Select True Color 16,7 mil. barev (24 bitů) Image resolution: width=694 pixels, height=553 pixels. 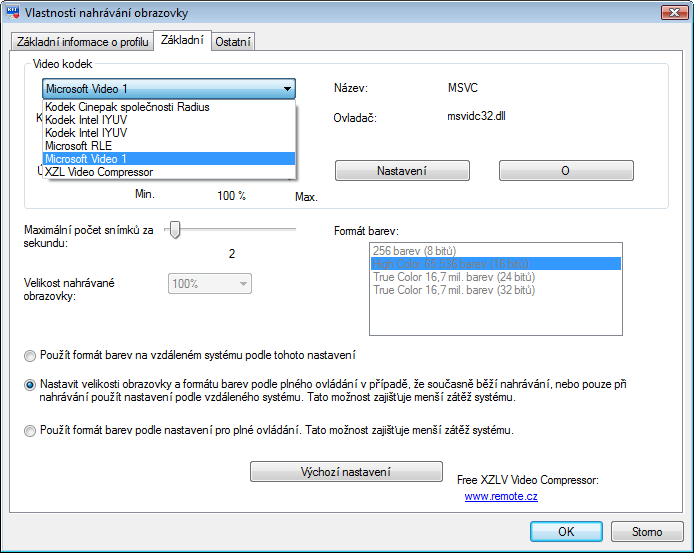point(496,277)
